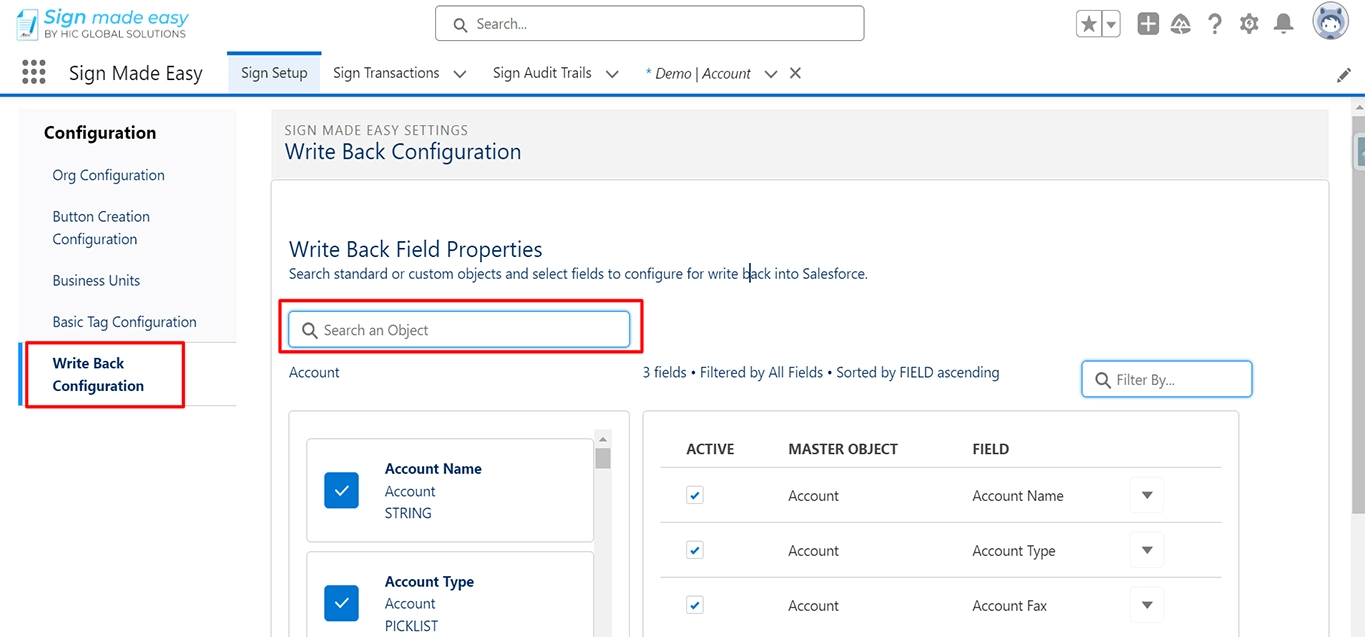Viewport: 1365px width, 637px height.
Task: Click the STRING type label on the Account Name card
Action: (x=408, y=513)
